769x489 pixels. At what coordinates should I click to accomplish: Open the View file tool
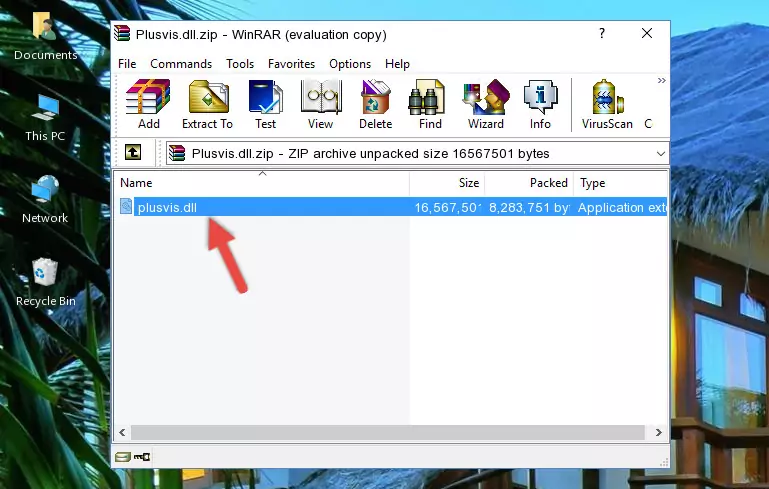click(321, 104)
